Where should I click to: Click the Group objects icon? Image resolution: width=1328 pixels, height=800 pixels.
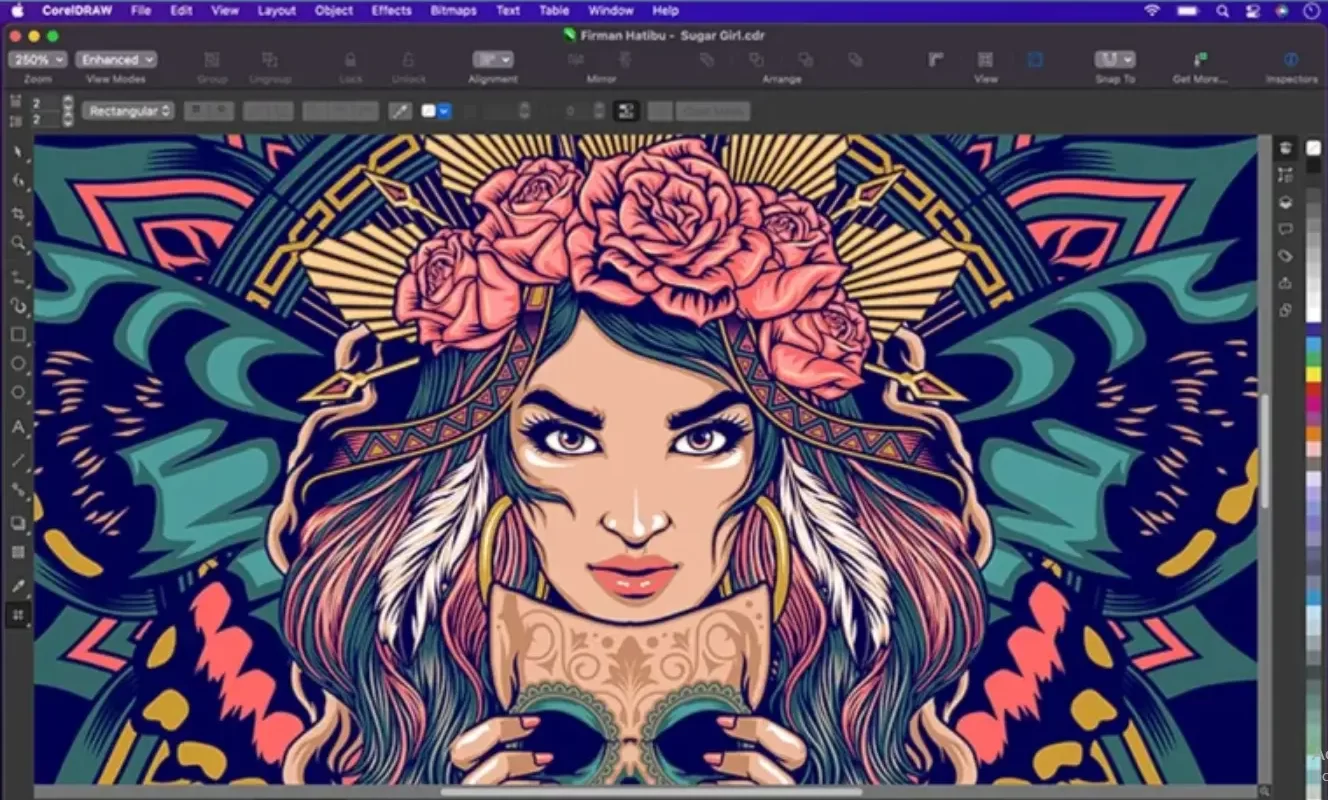coord(212,60)
